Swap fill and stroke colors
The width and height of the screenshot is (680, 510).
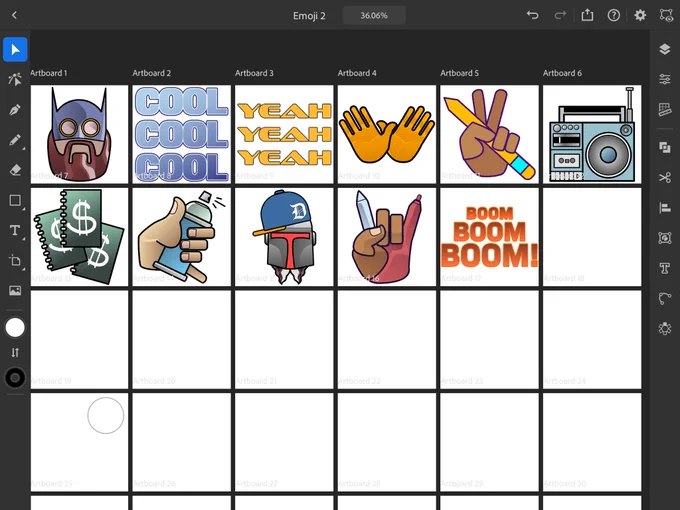click(15, 353)
